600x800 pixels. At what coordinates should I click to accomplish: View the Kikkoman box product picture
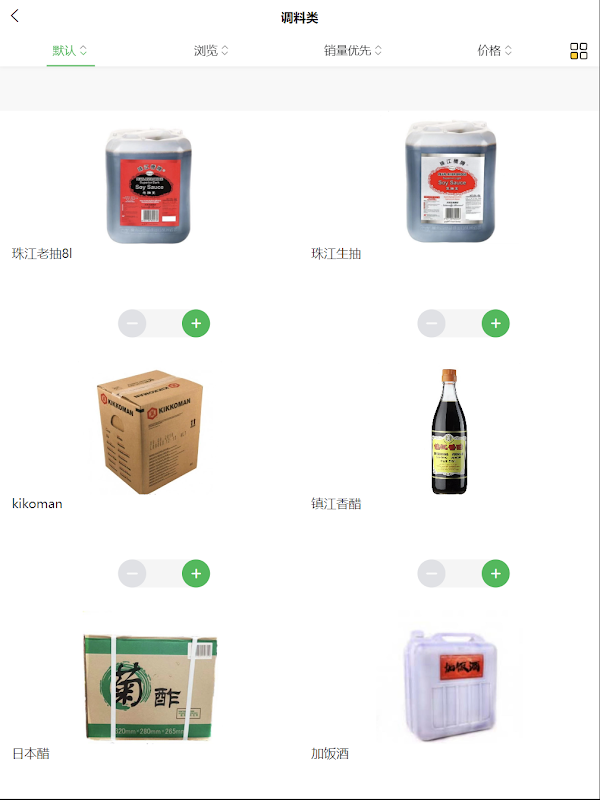coord(149,432)
